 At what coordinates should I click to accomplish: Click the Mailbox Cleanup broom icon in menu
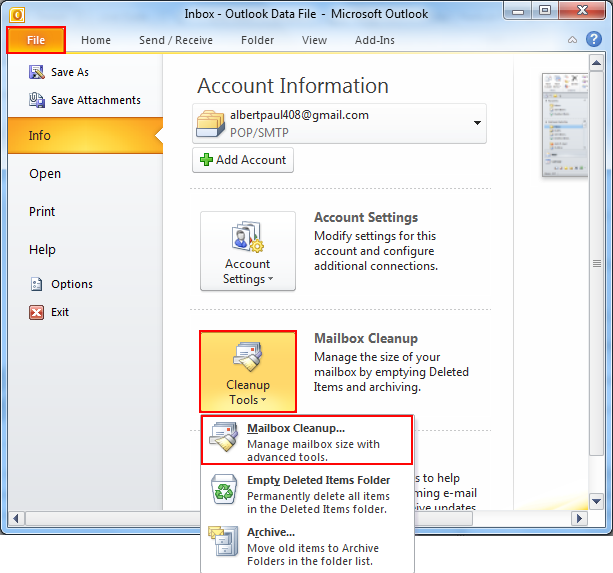[224, 437]
